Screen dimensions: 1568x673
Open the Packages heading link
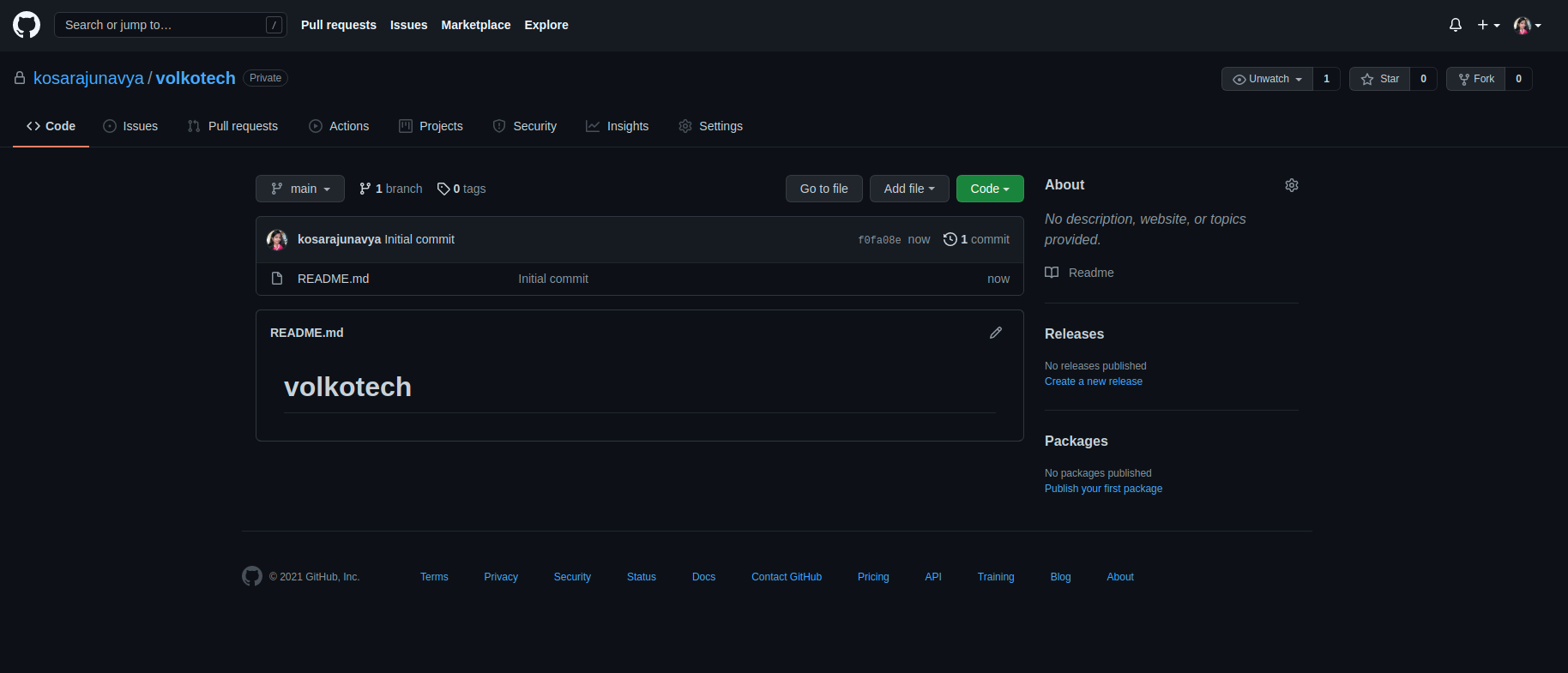(x=1076, y=442)
